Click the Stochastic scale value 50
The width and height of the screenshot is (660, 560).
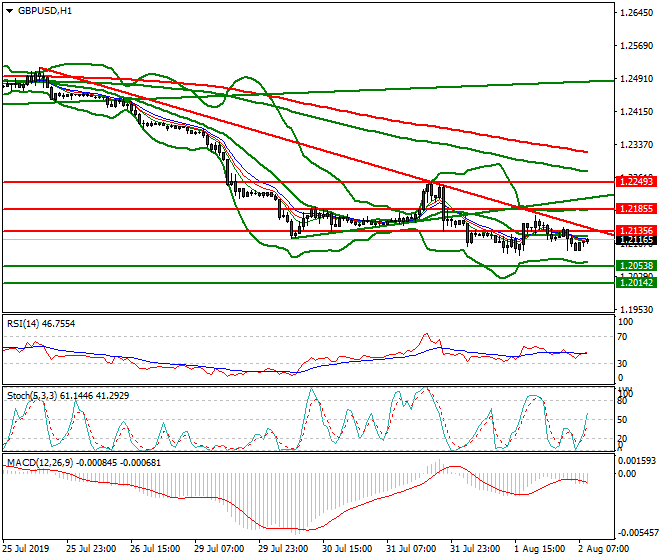(x=623, y=420)
